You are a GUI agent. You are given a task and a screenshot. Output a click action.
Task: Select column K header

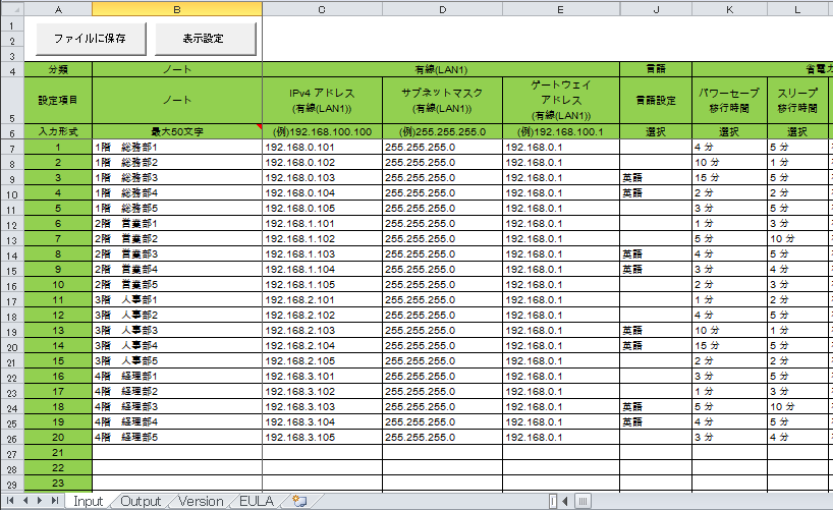coord(729,9)
